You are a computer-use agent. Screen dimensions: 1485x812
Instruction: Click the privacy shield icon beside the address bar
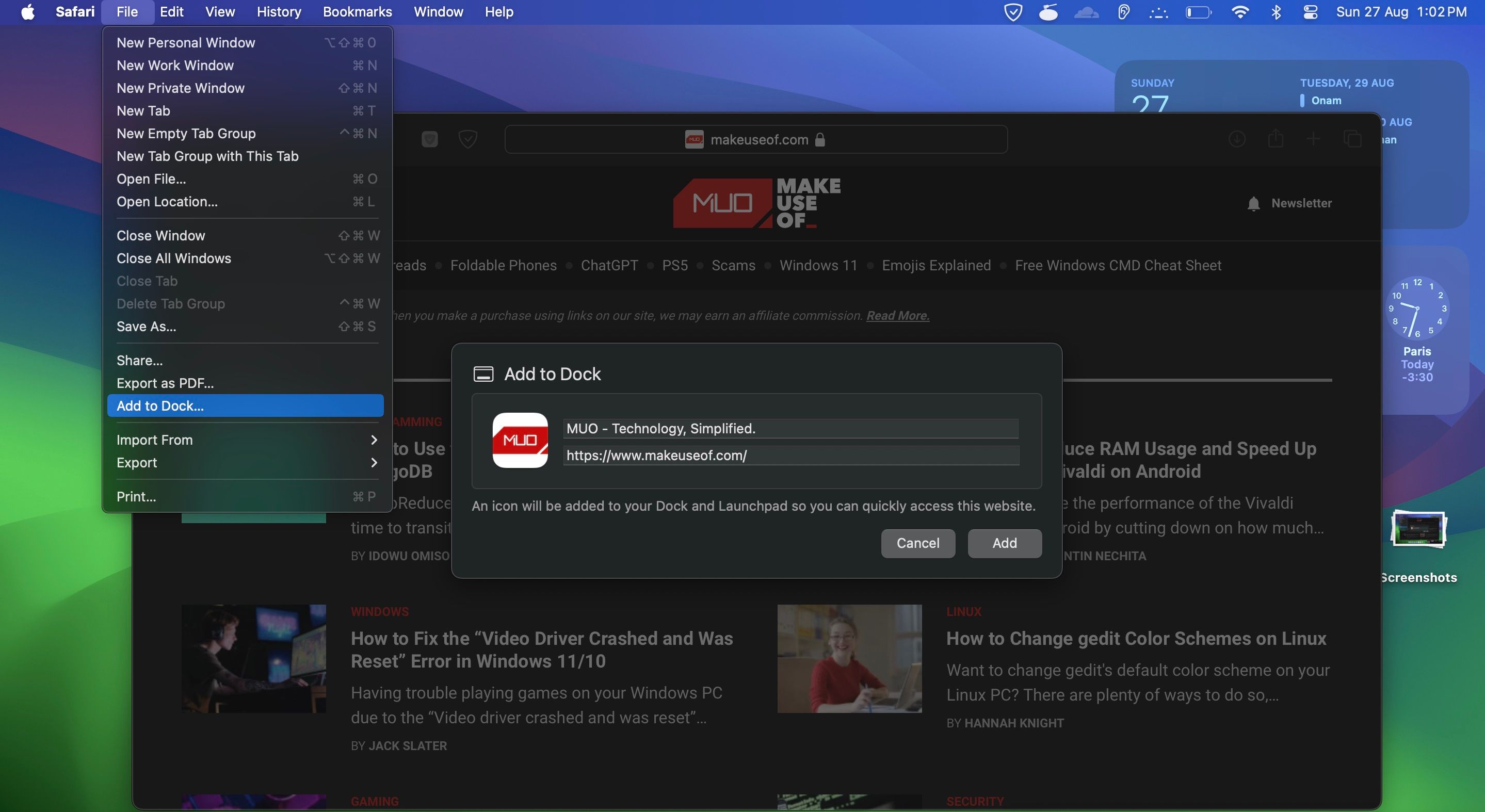468,139
